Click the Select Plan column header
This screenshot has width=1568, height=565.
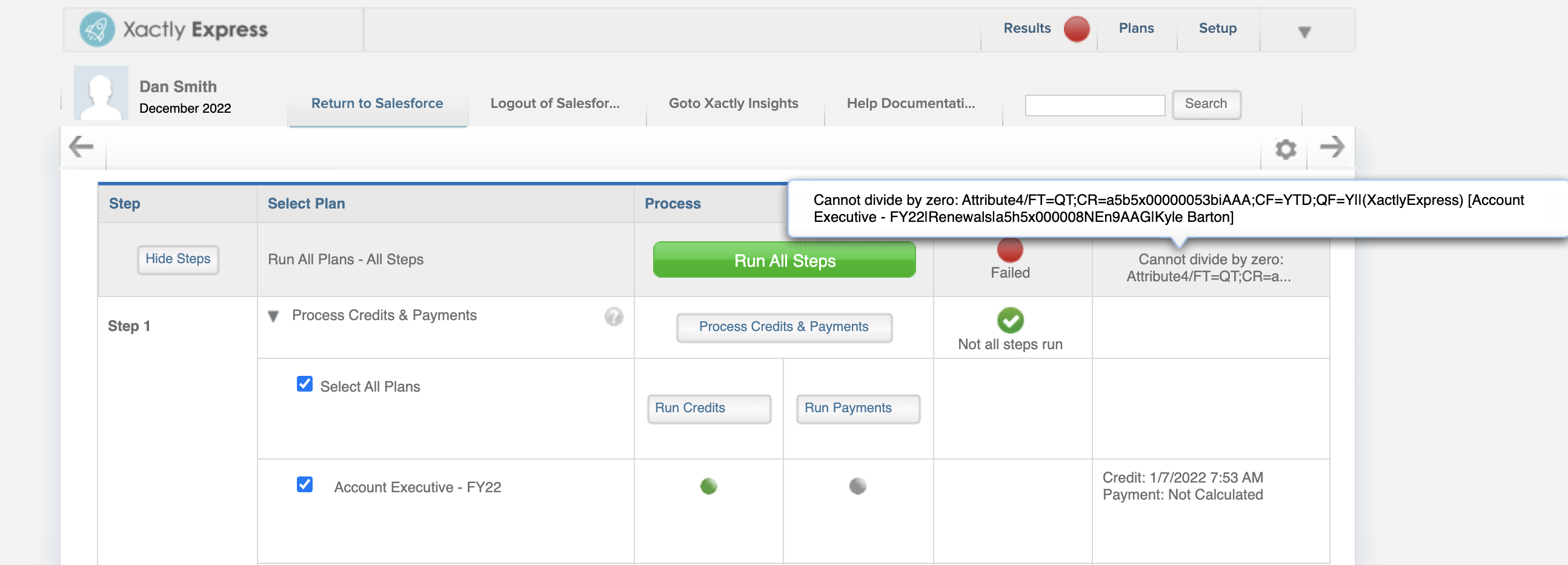click(306, 204)
